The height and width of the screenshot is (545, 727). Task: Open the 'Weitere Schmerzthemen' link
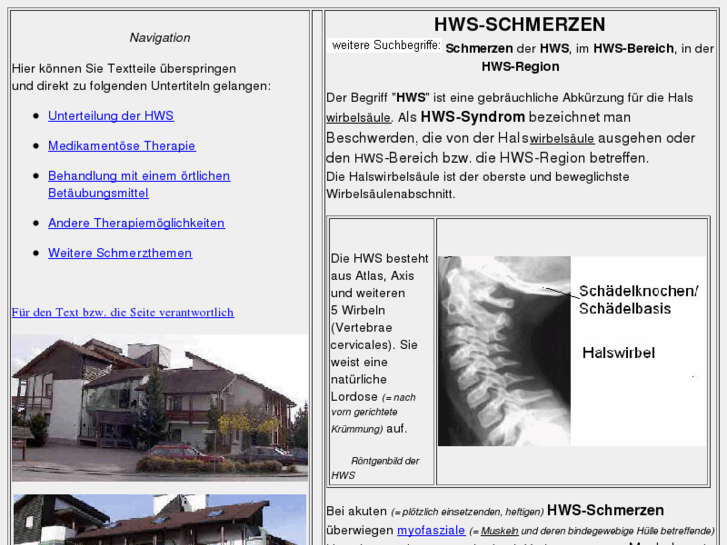coord(120,253)
